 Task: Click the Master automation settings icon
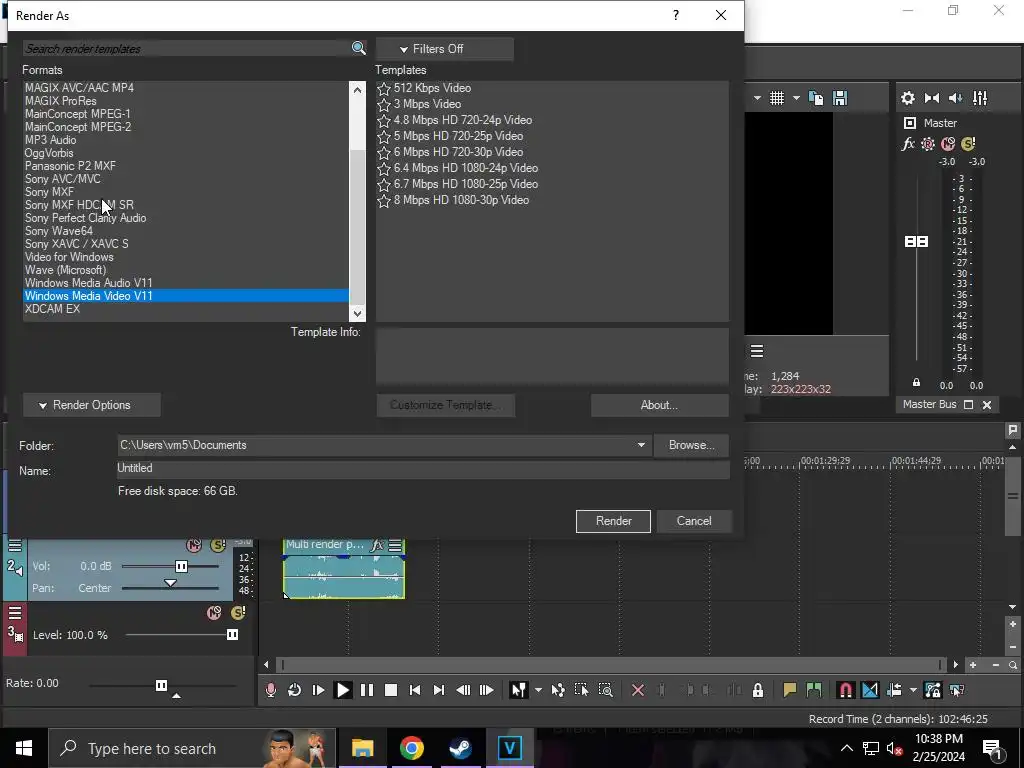[927, 144]
